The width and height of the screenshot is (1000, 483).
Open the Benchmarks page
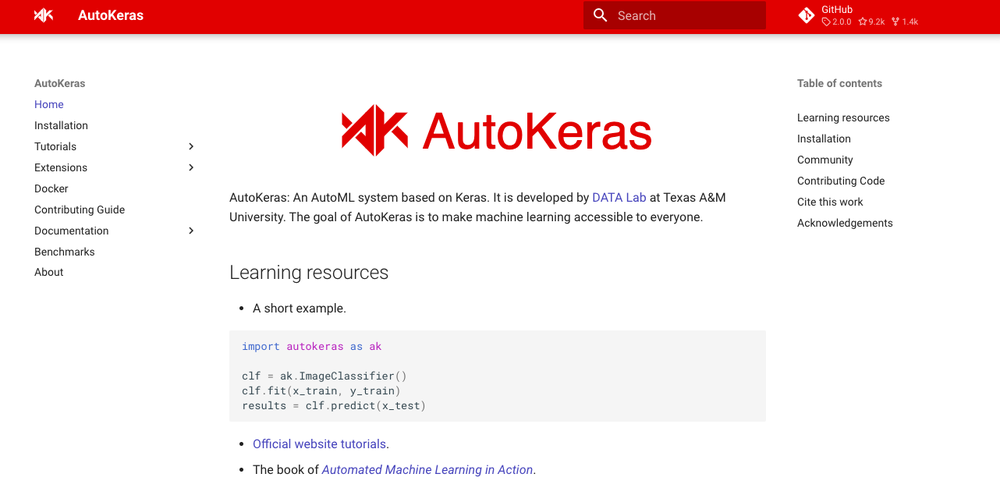pos(64,252)
